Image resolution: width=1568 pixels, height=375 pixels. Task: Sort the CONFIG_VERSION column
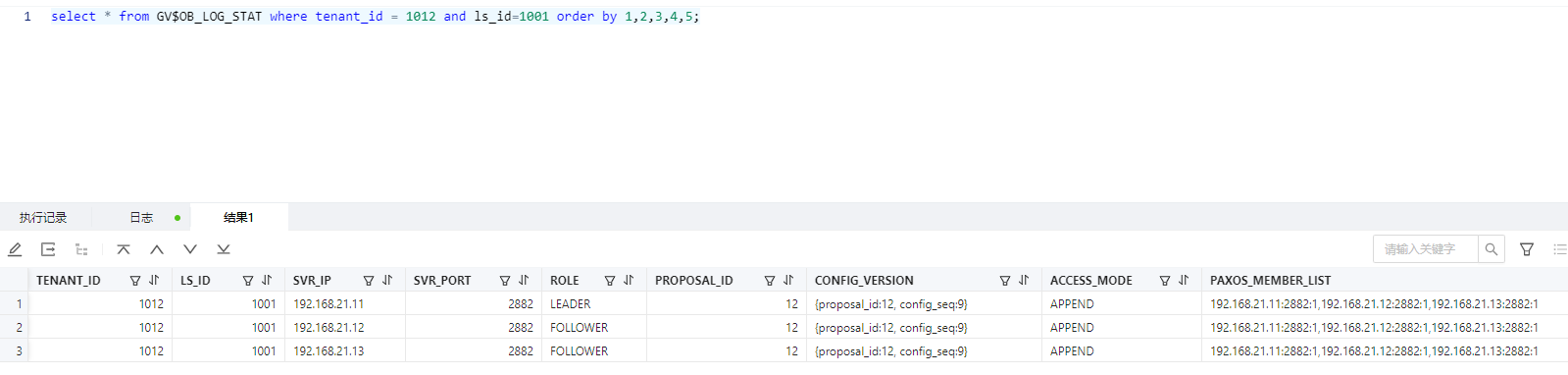coord(1024,281)
